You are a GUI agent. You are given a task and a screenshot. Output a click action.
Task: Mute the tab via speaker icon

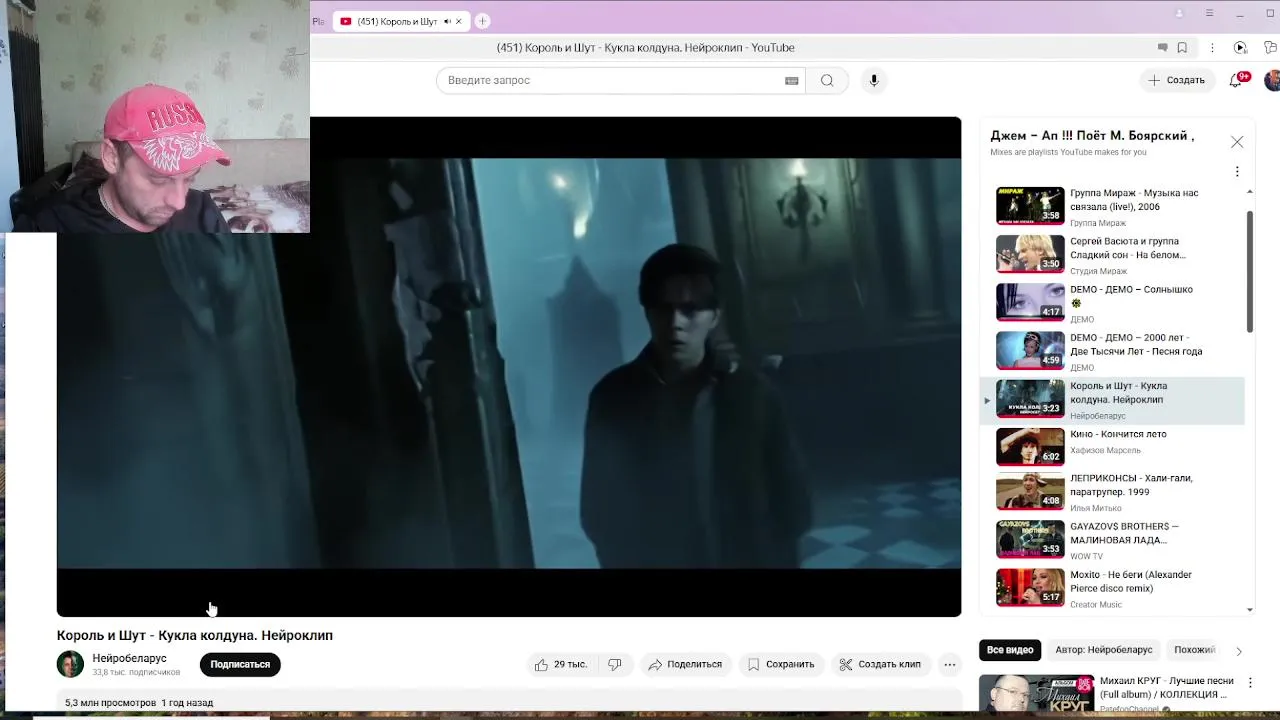pos(447,21)
